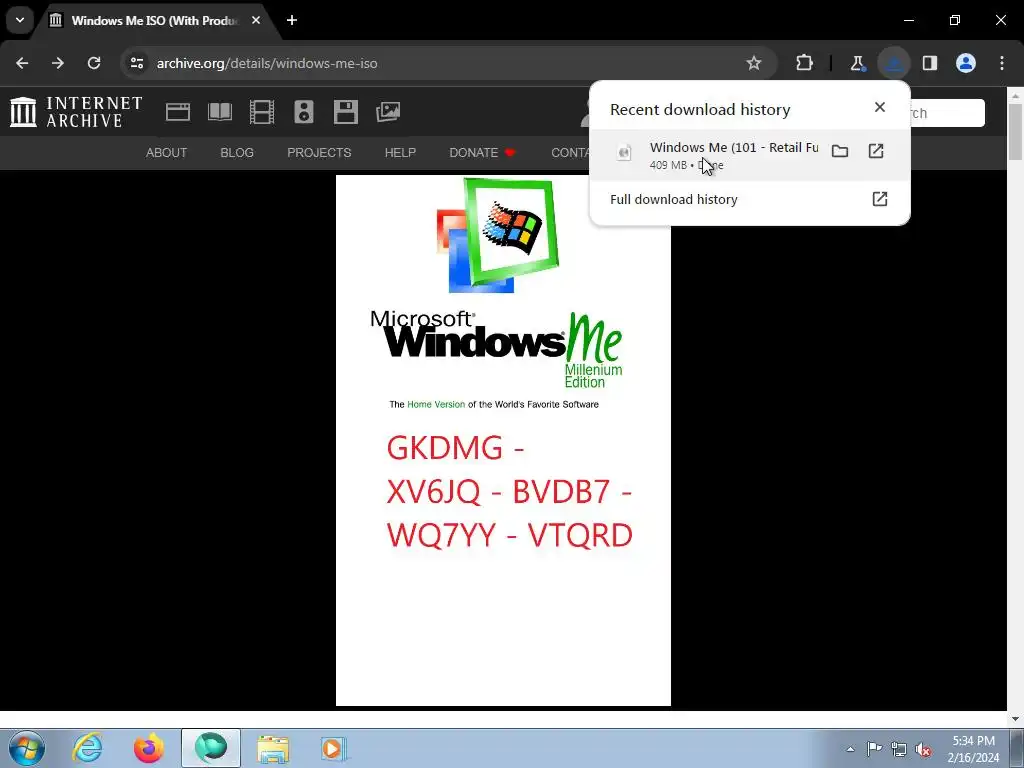Image resolution: width=1024 pixels, height=768 pixels.
Task: Open the Software floppy disk icon
Action: tap(345, 112)
